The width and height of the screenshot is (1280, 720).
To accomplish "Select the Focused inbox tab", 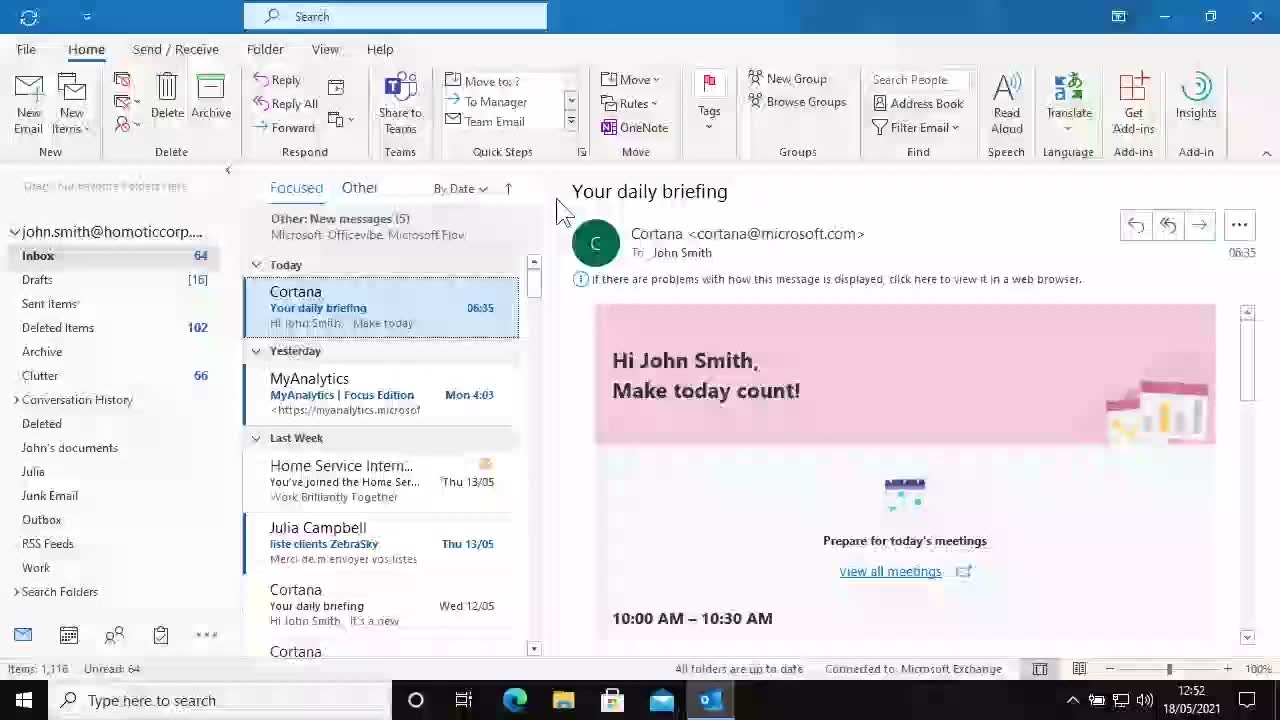I will pos(296,188).
